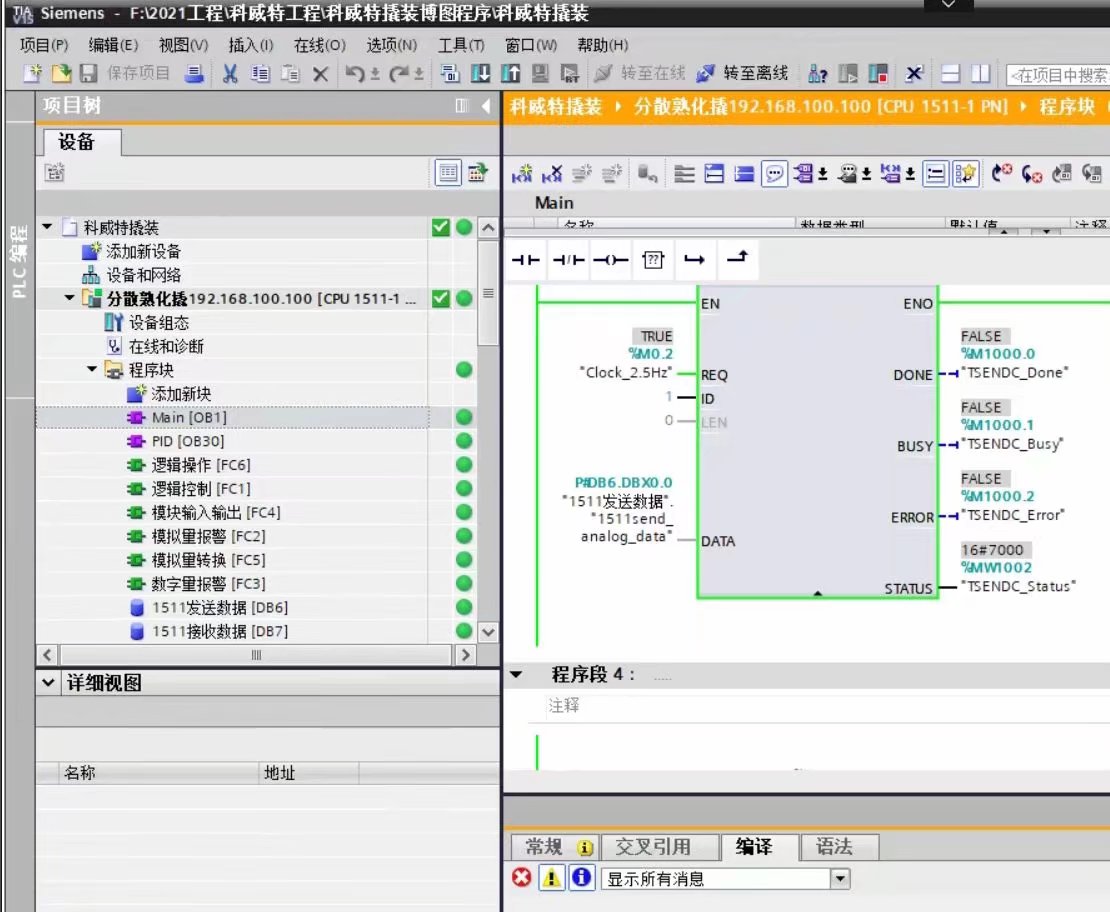Open the 显示所有消息 dropdown
The height and width of the screenshot is (912, 1110).
click(840, 879)
